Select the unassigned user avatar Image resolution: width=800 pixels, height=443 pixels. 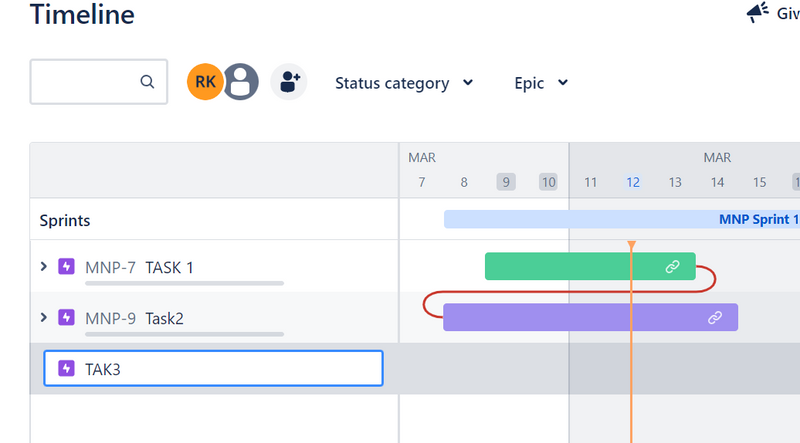point(240,82)
